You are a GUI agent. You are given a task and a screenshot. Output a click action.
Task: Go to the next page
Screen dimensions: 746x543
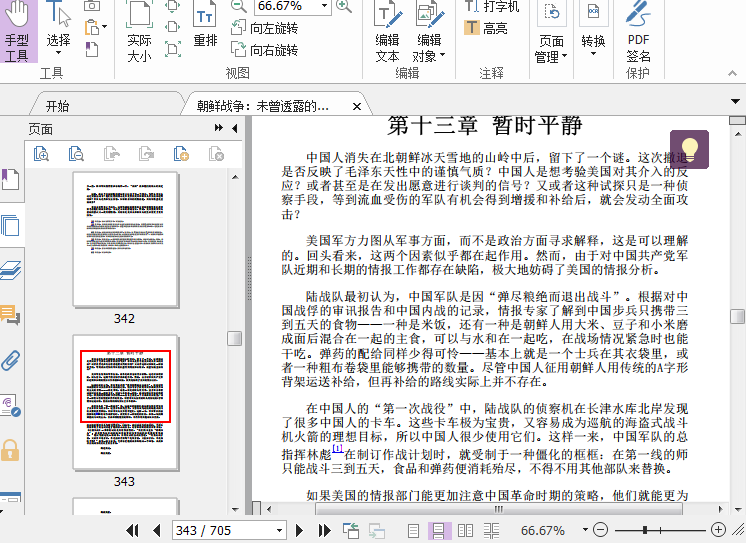tap(299, 530)
